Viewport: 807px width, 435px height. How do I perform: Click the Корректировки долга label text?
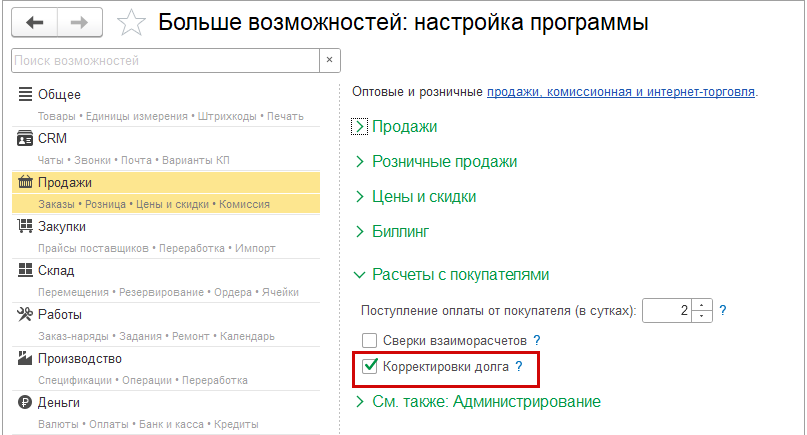(446, 367)
